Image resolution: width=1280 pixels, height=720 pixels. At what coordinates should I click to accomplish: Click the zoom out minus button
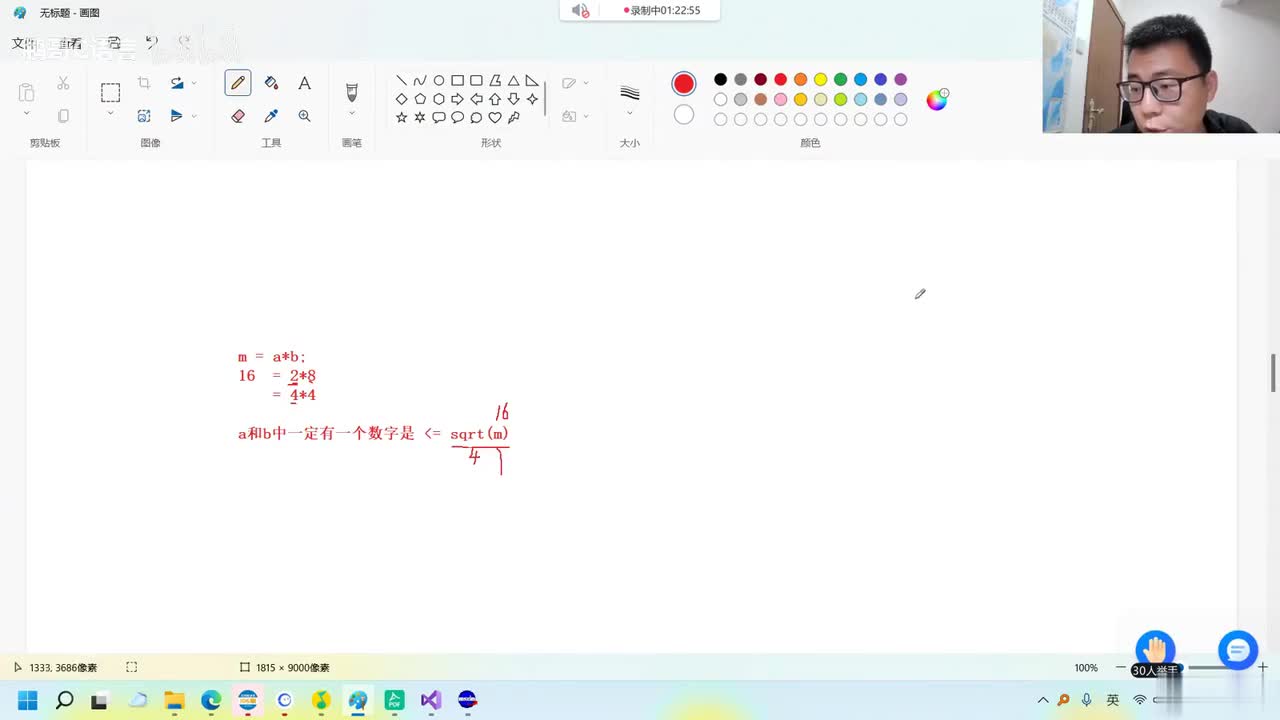click(1120, 667)
